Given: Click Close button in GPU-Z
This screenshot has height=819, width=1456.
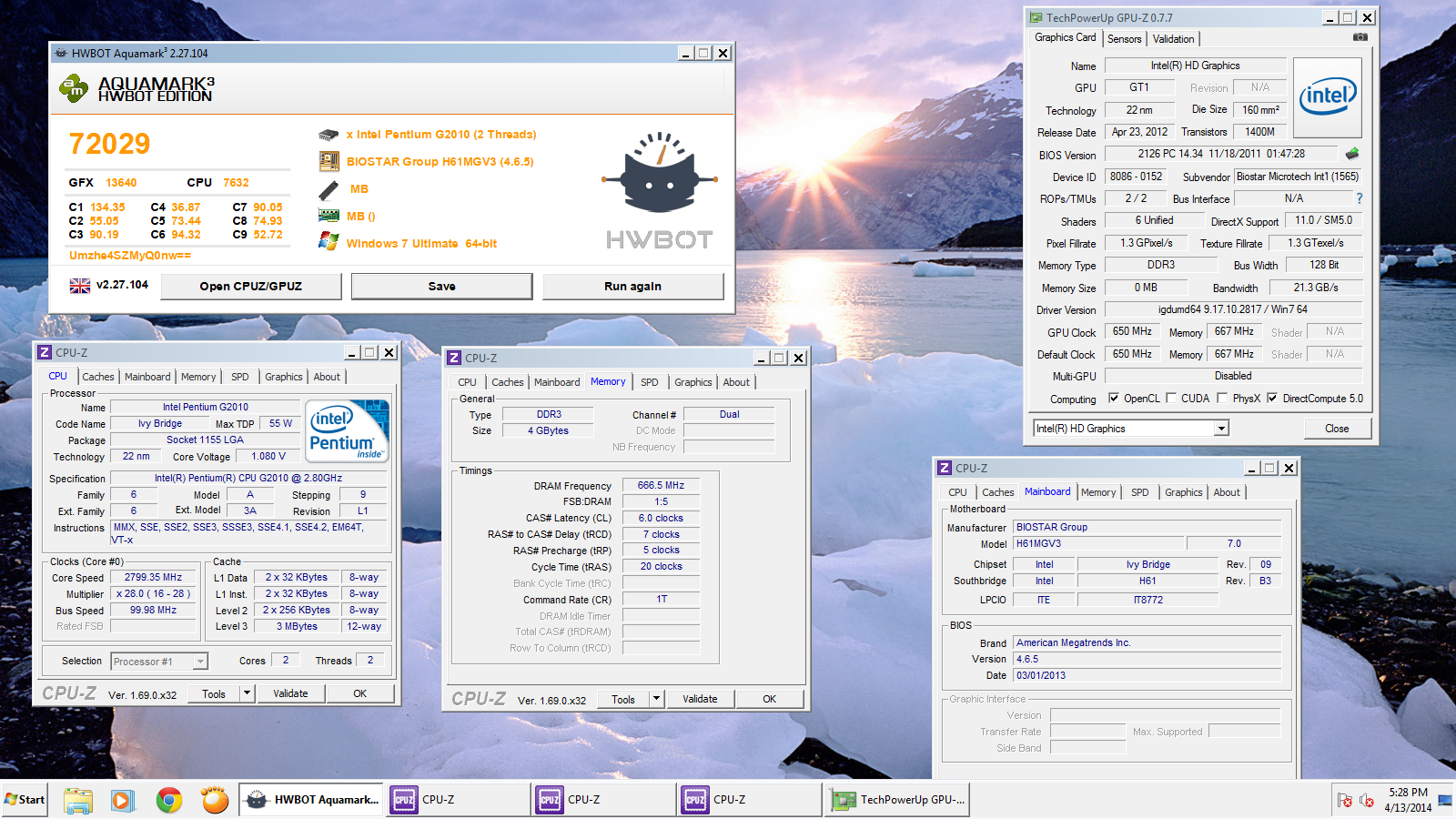Looking at the screenshot, I should pyautogui.click(x=1337, y=429).
